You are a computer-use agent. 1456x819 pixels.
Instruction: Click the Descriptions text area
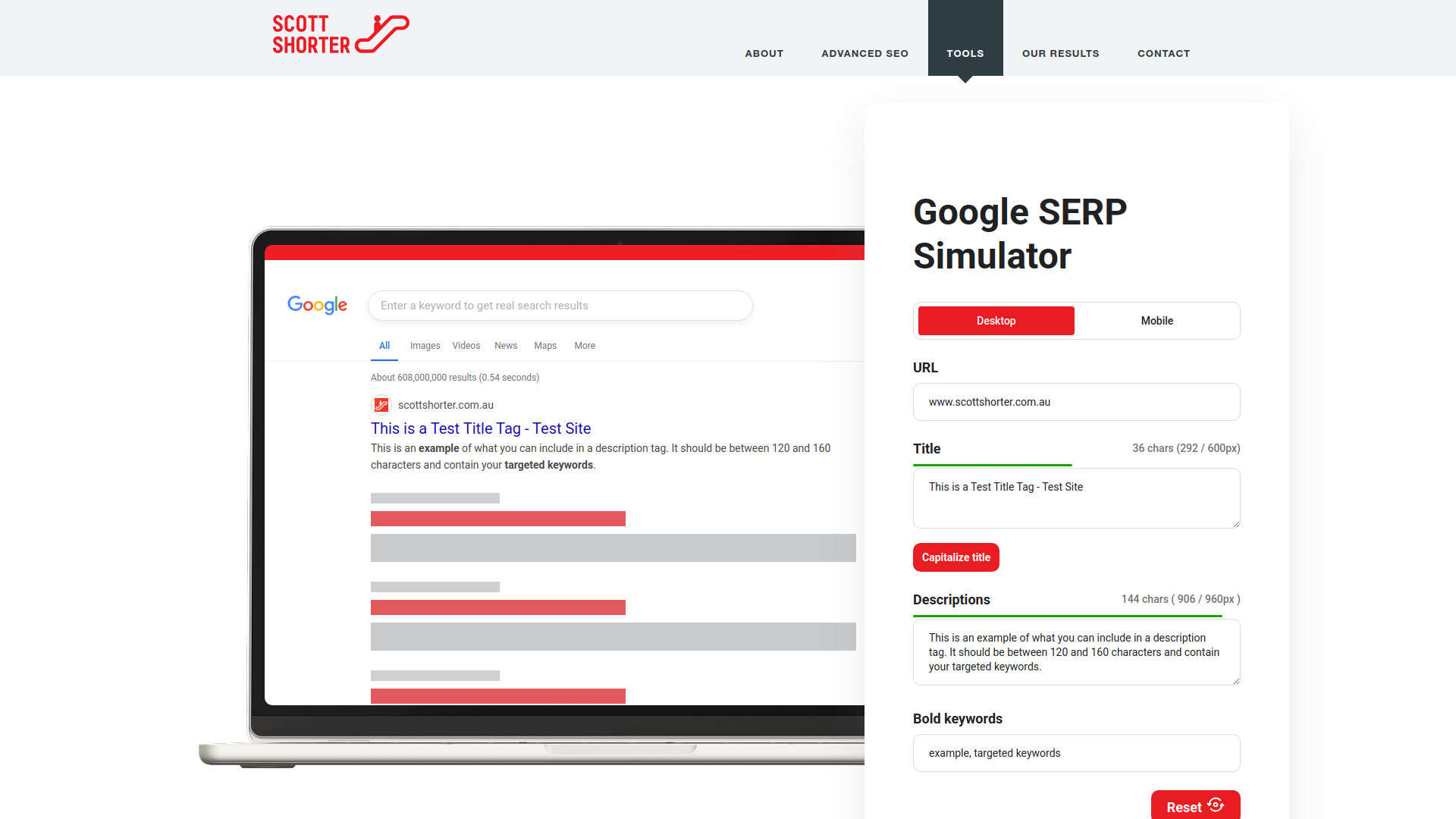coord(1077,652)
